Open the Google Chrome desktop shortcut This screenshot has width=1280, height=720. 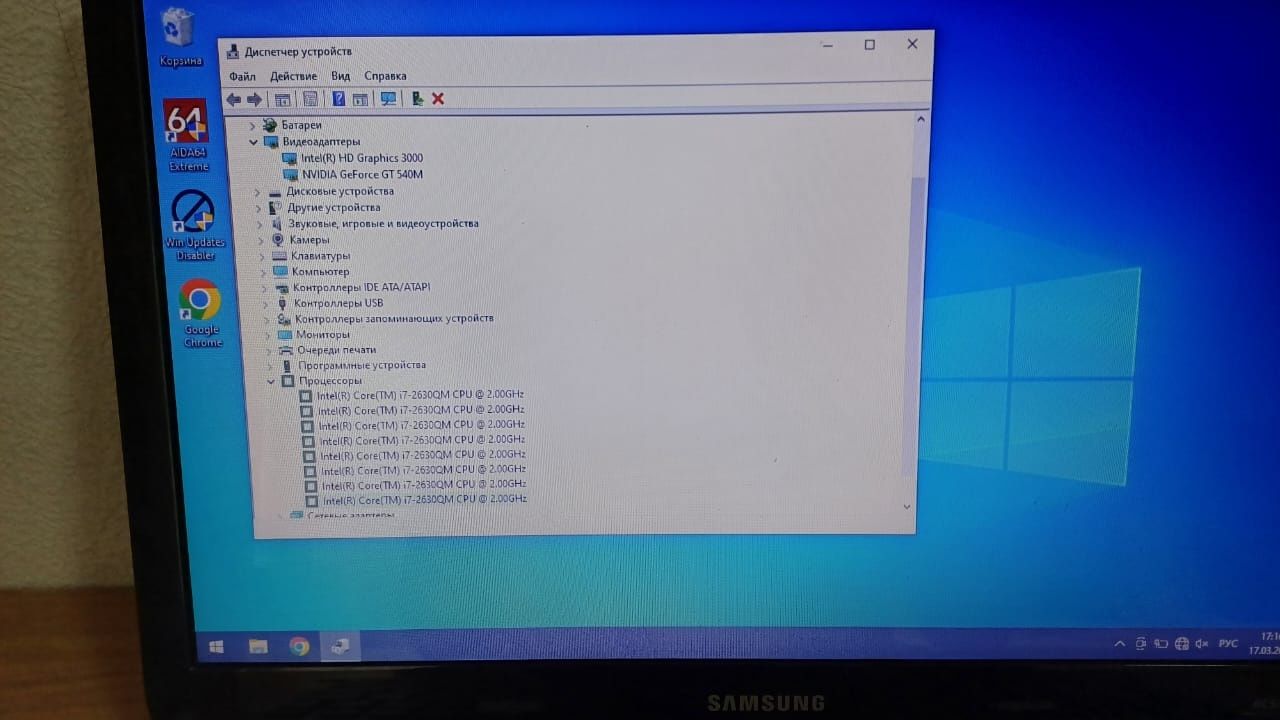tap(201, 313)
